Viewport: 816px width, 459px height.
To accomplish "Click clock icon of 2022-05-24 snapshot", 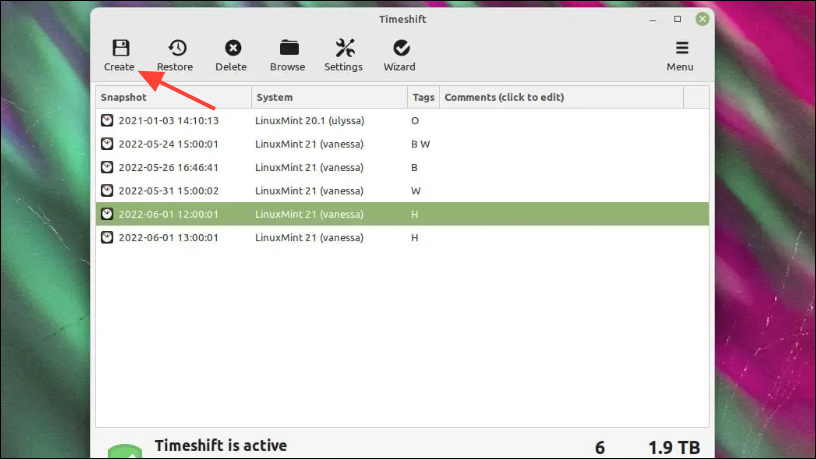I will 107,144.
